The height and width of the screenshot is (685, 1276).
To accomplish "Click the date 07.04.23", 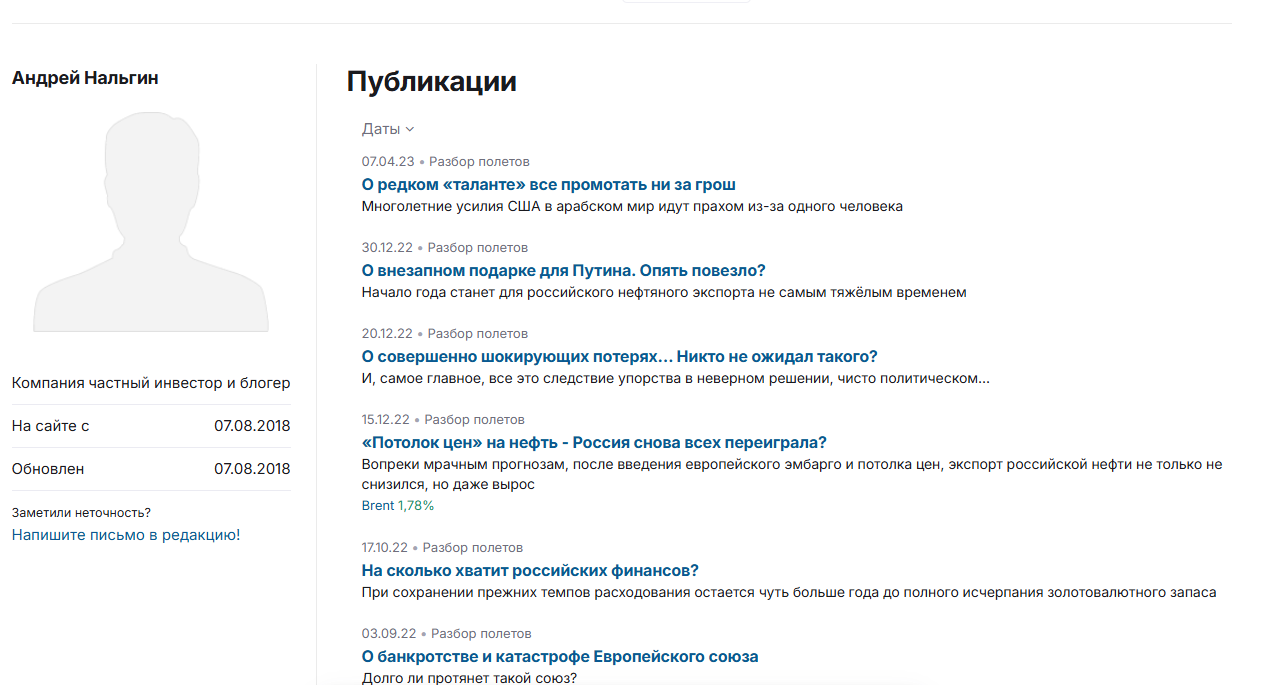I will point(388,161).
